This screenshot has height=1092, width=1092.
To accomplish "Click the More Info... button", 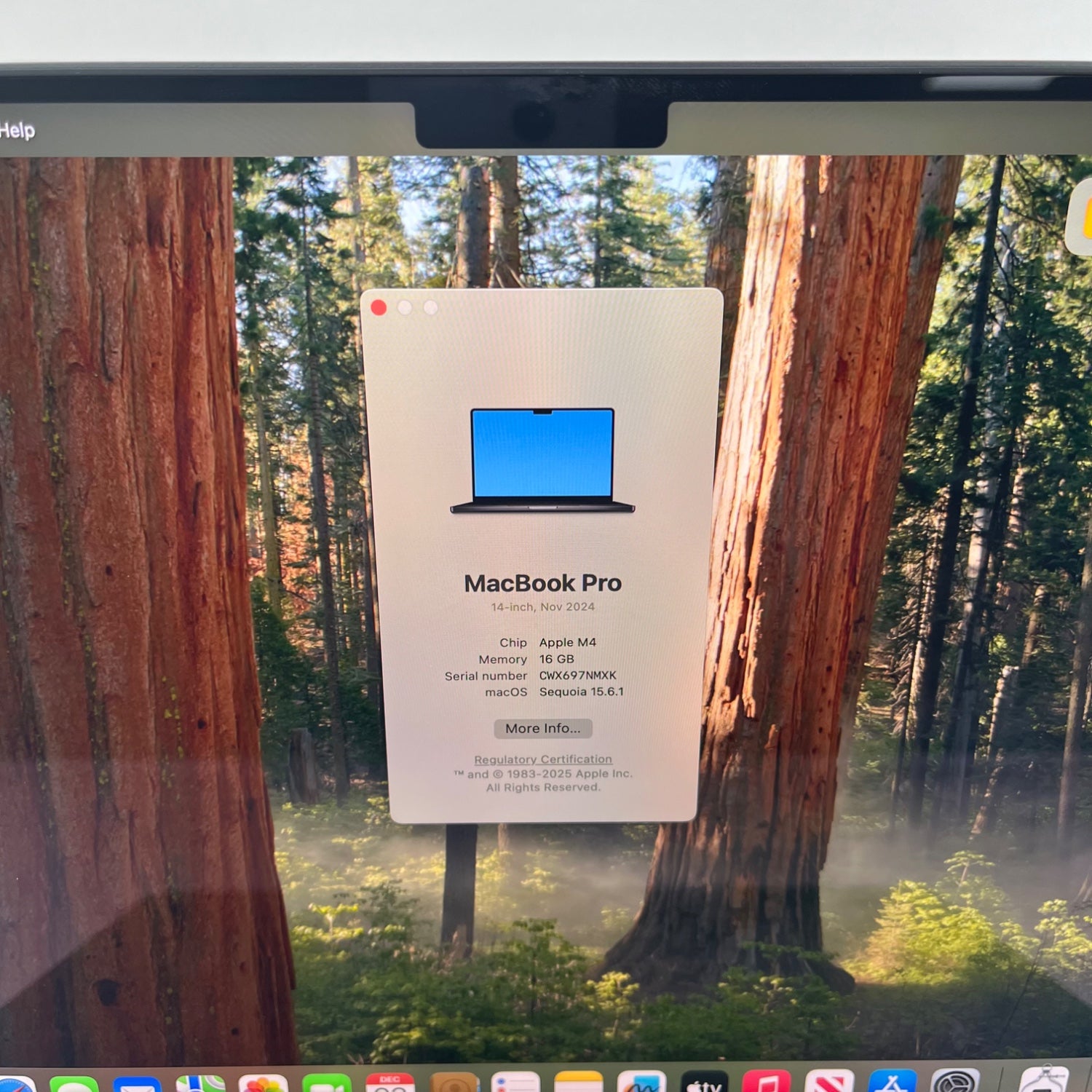I will [543, 729].
